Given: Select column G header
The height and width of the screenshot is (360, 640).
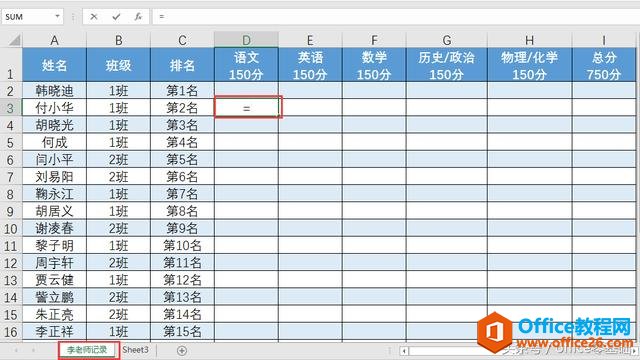Looking at the screenshot, I should [447, 40].
